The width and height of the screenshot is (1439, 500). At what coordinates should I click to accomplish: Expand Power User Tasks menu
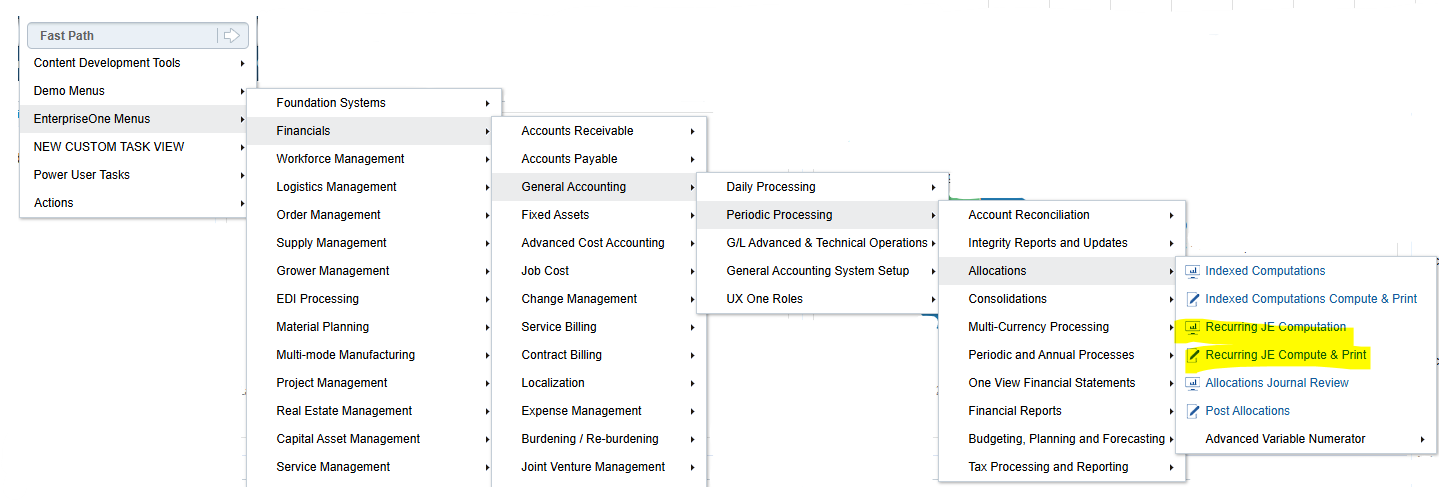[134, 175]
